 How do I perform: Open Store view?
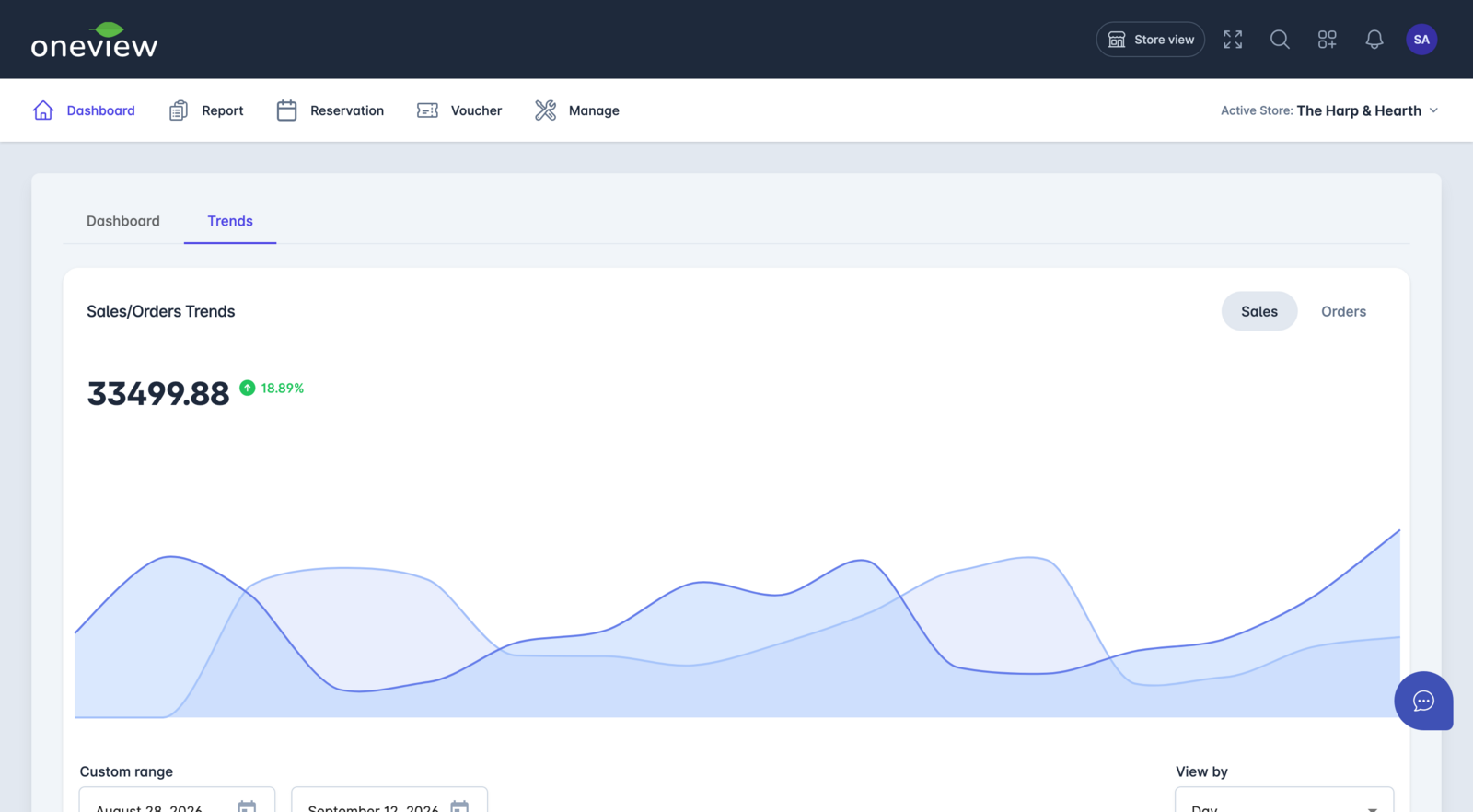[1150, 40]
